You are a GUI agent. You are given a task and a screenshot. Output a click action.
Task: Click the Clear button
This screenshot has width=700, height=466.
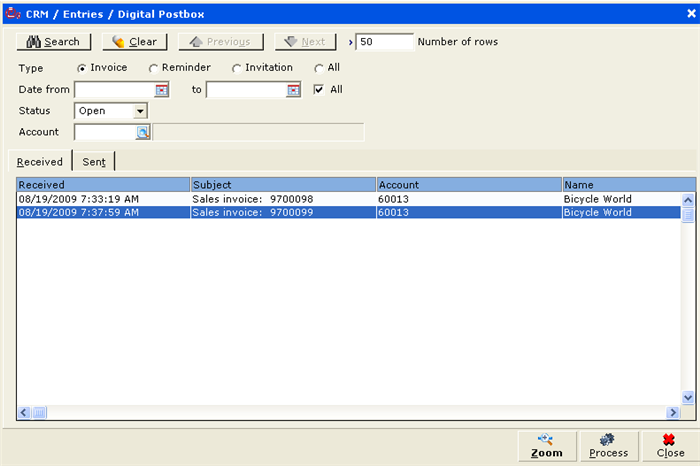click(135, 42)
